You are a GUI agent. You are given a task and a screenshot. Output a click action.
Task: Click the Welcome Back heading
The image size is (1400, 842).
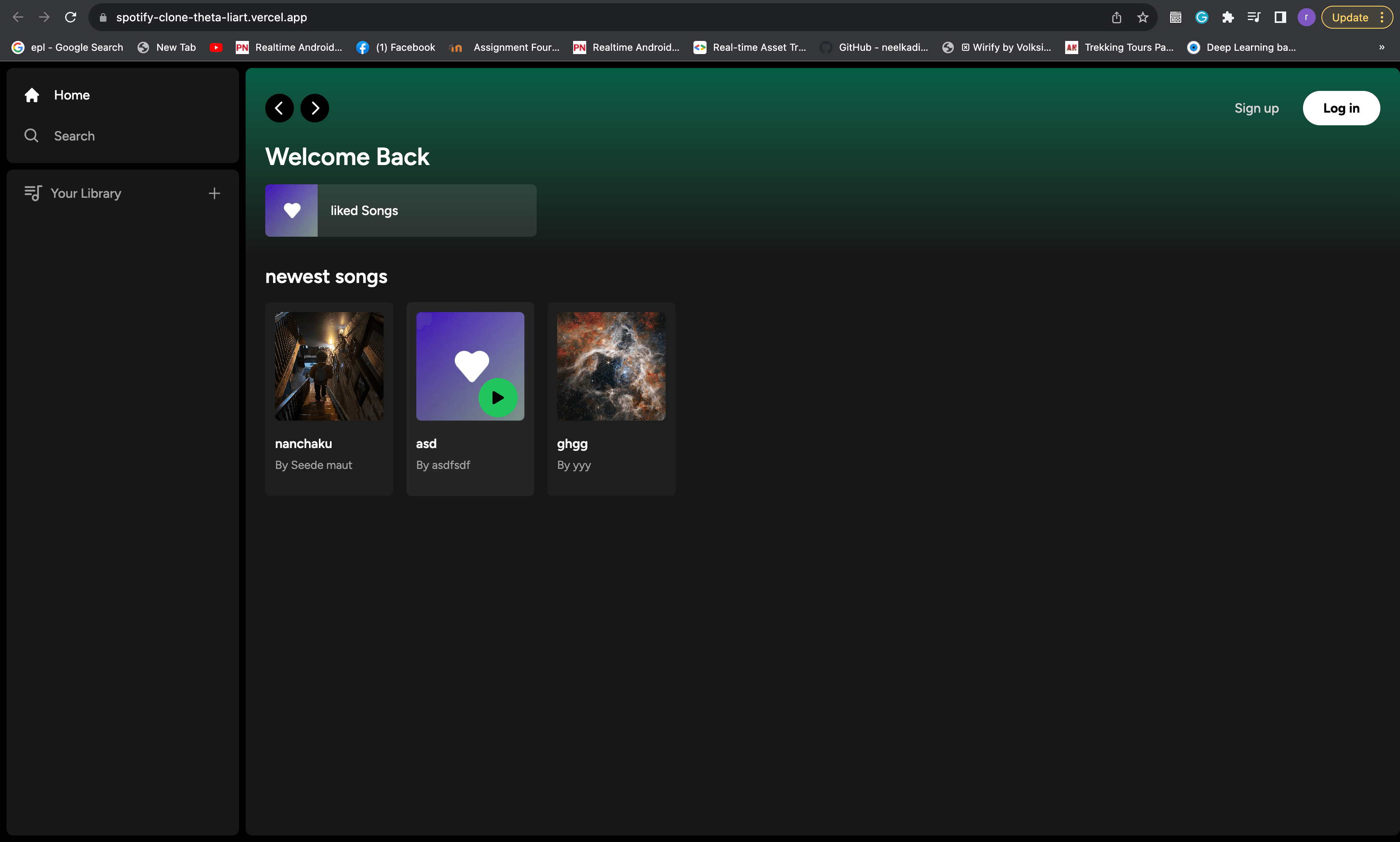pos(347,156)
